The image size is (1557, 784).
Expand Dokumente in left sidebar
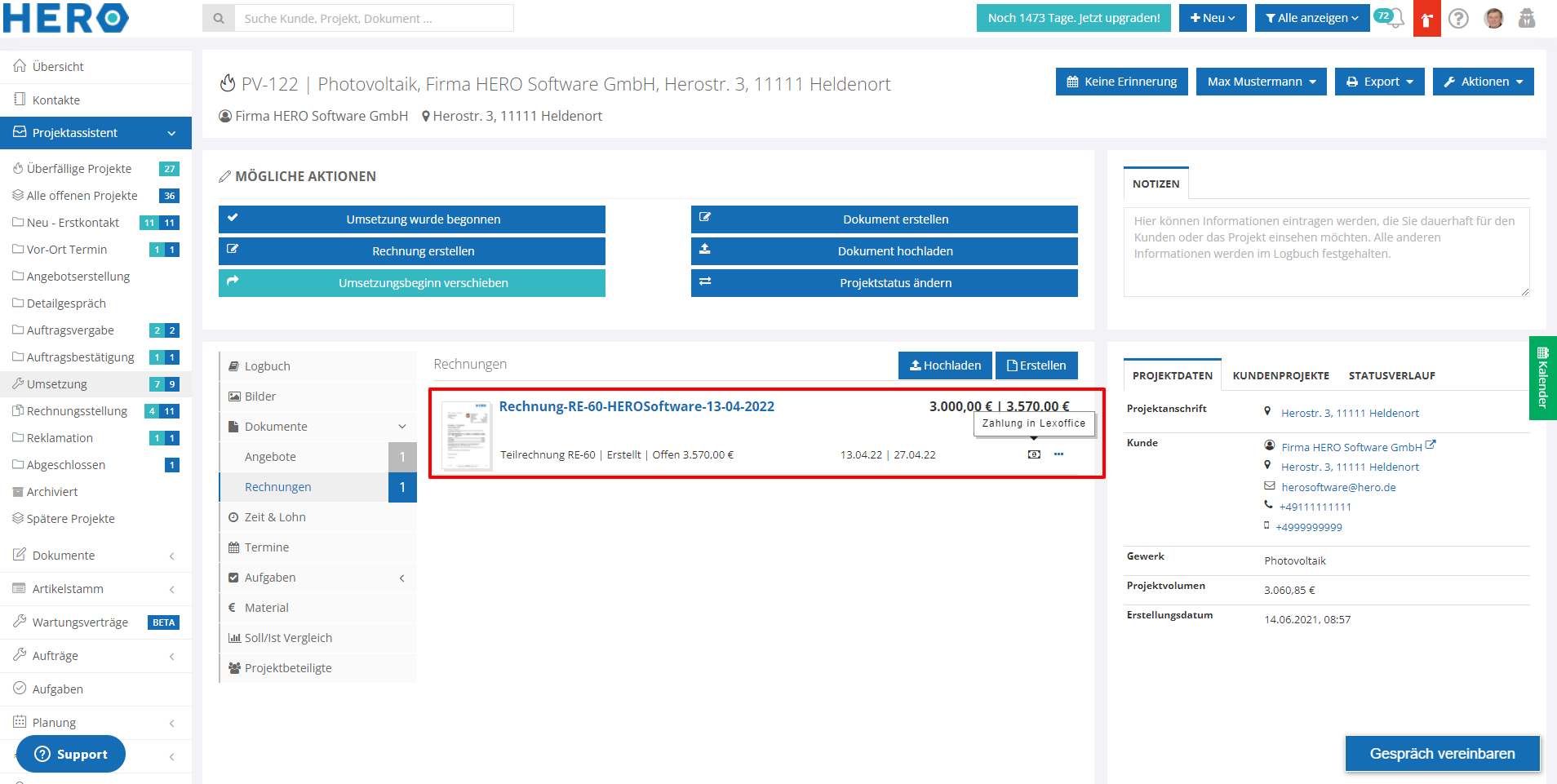point(96,556)
